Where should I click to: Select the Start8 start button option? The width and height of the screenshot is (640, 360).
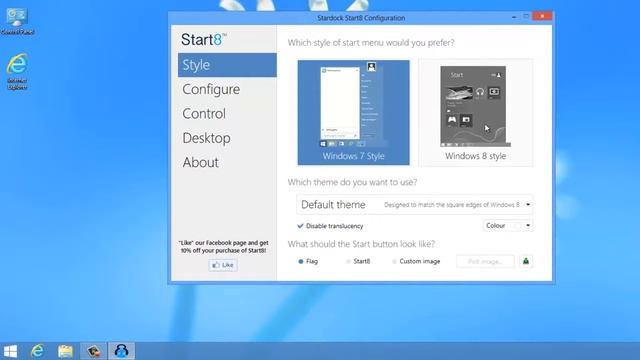click(358, 261)
